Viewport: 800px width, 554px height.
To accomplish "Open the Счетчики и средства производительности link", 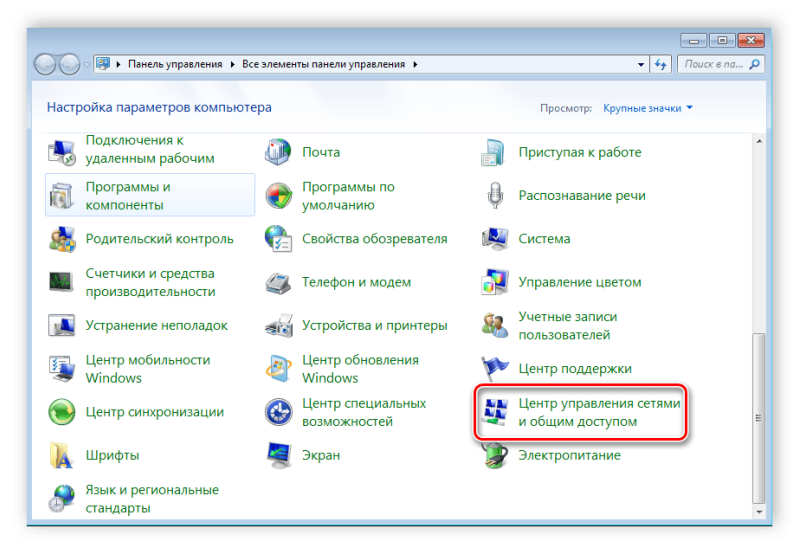I will (150, 282).
